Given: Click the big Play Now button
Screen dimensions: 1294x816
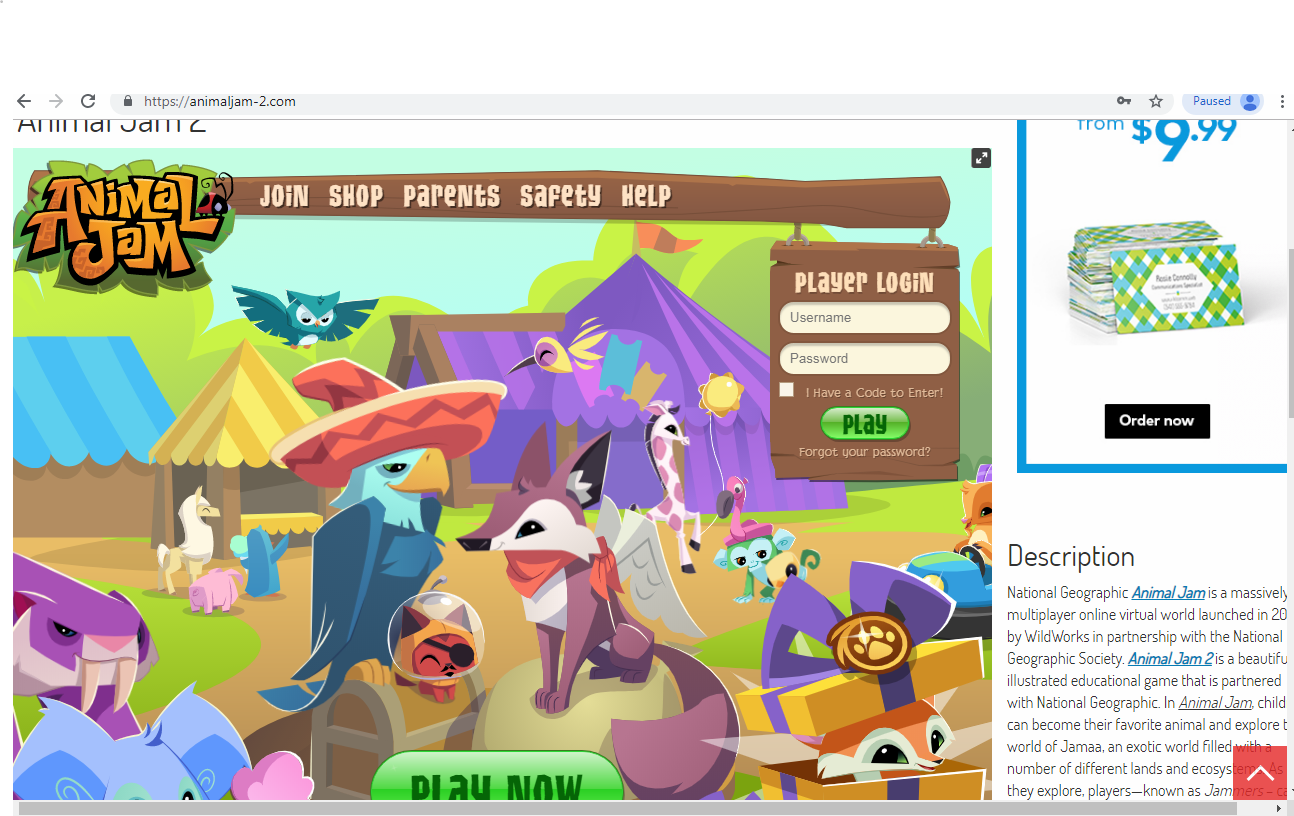Looking at the screenshot, I should (x=497, y=777).
